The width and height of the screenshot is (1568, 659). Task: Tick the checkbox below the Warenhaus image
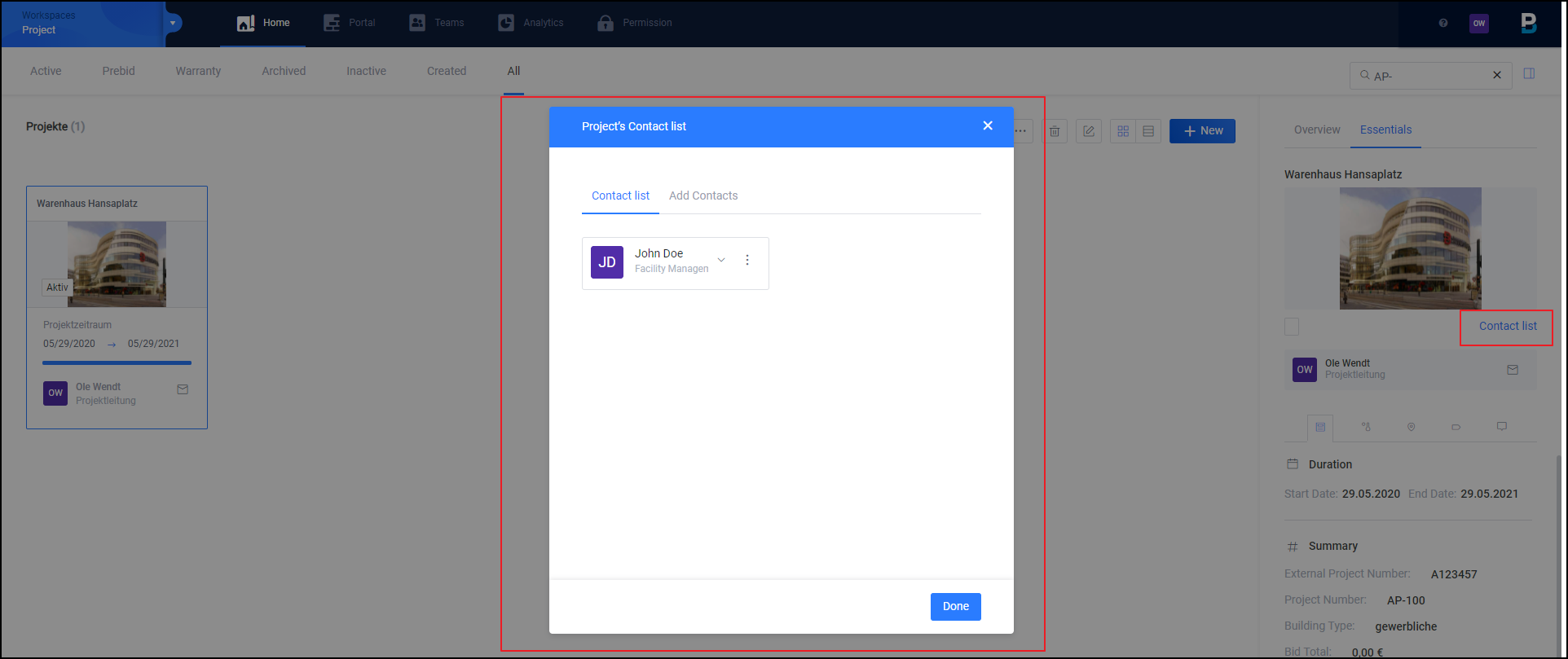coord(1292,327)
